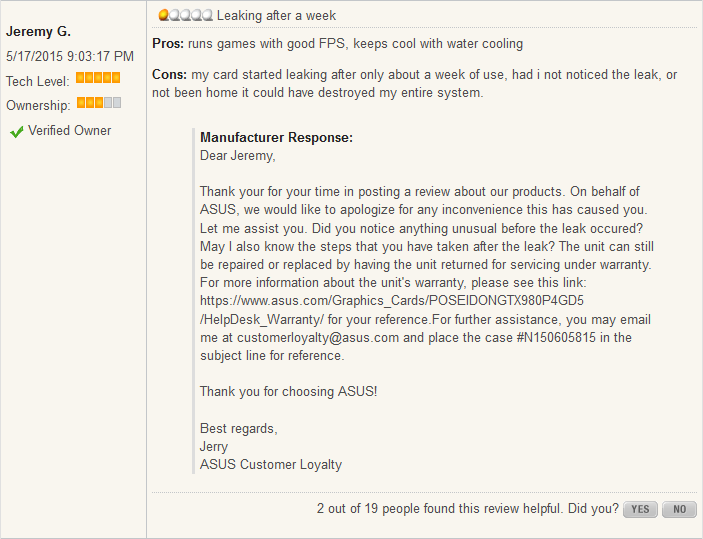Click the Manufacturer Response heading
This screenshot has height=539, width=703.
click(x=276, y=138)
